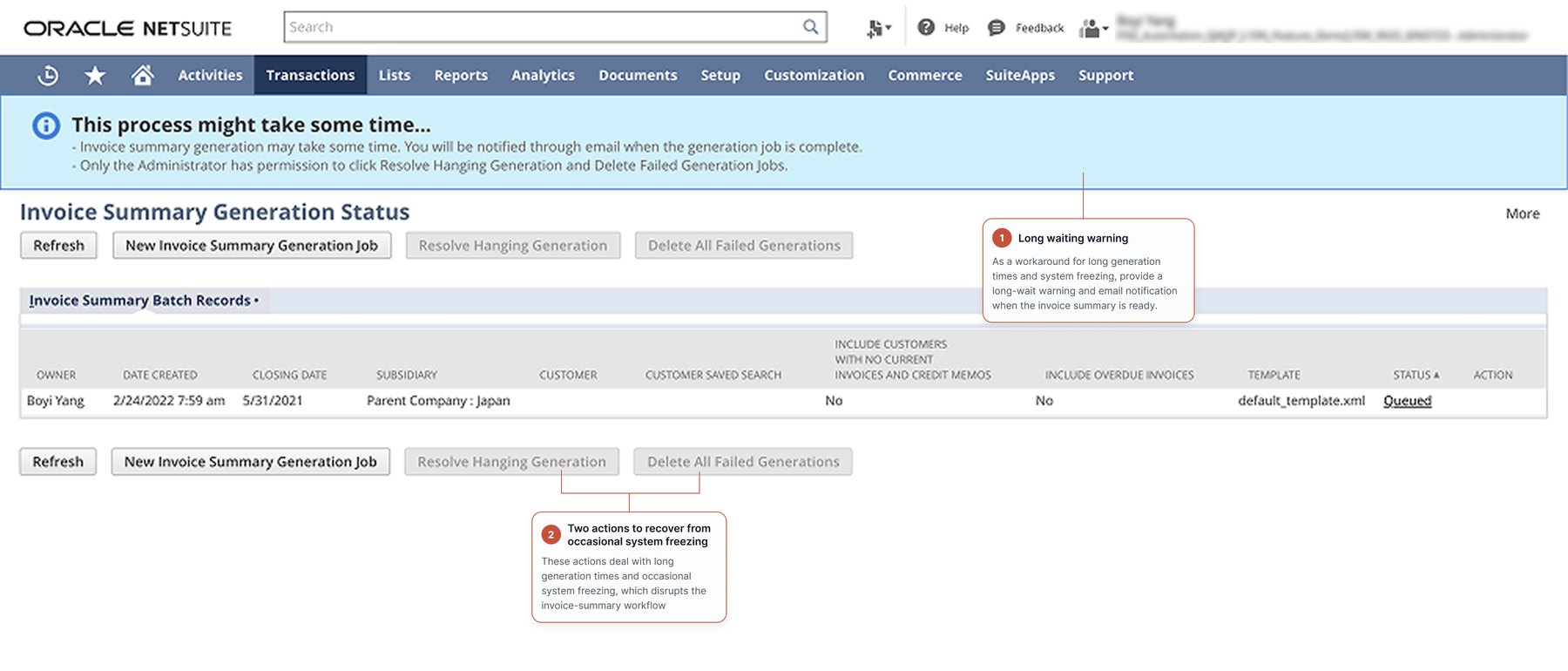Click the search magnifier icon
Image resolution: width=1568 pixels, height=671 pixels.
pos(810,27)
